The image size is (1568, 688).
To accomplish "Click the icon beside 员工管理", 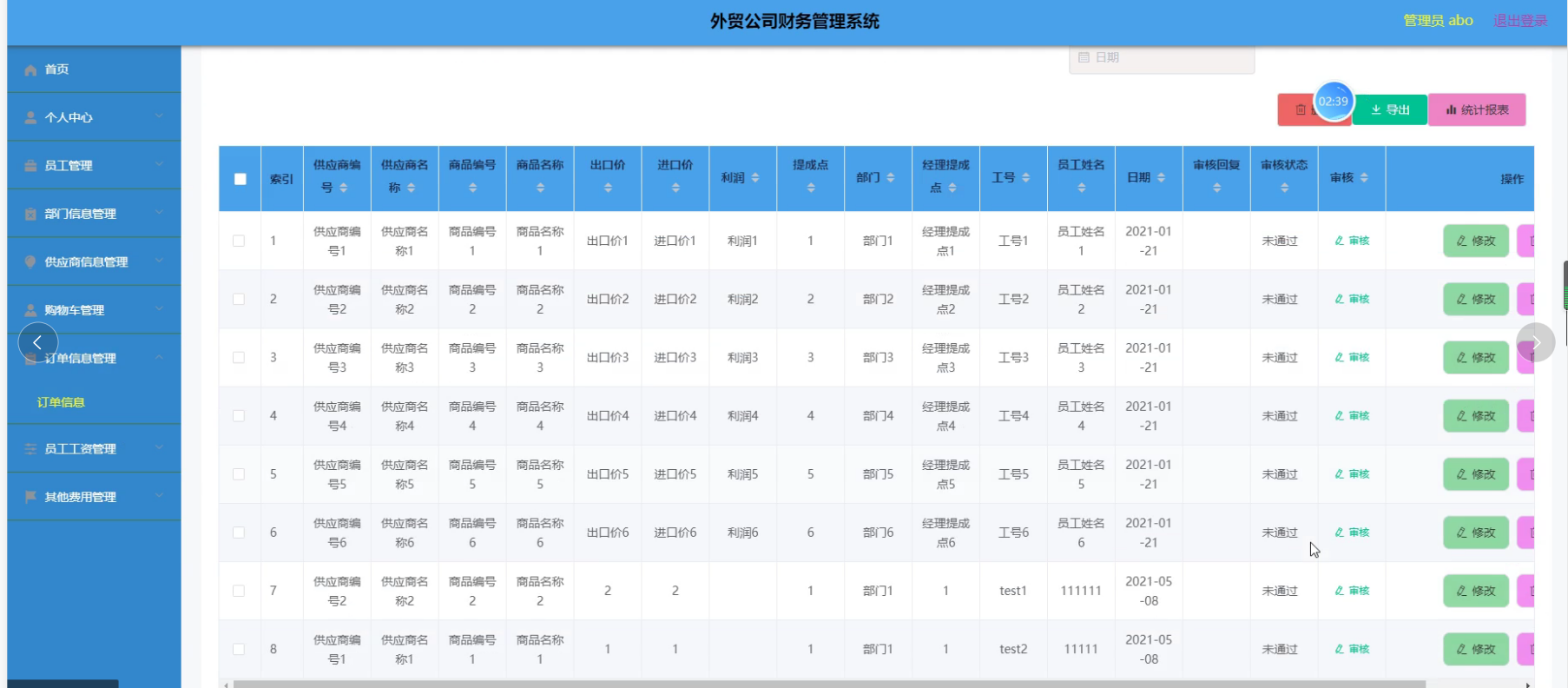I will click(30, 166).
